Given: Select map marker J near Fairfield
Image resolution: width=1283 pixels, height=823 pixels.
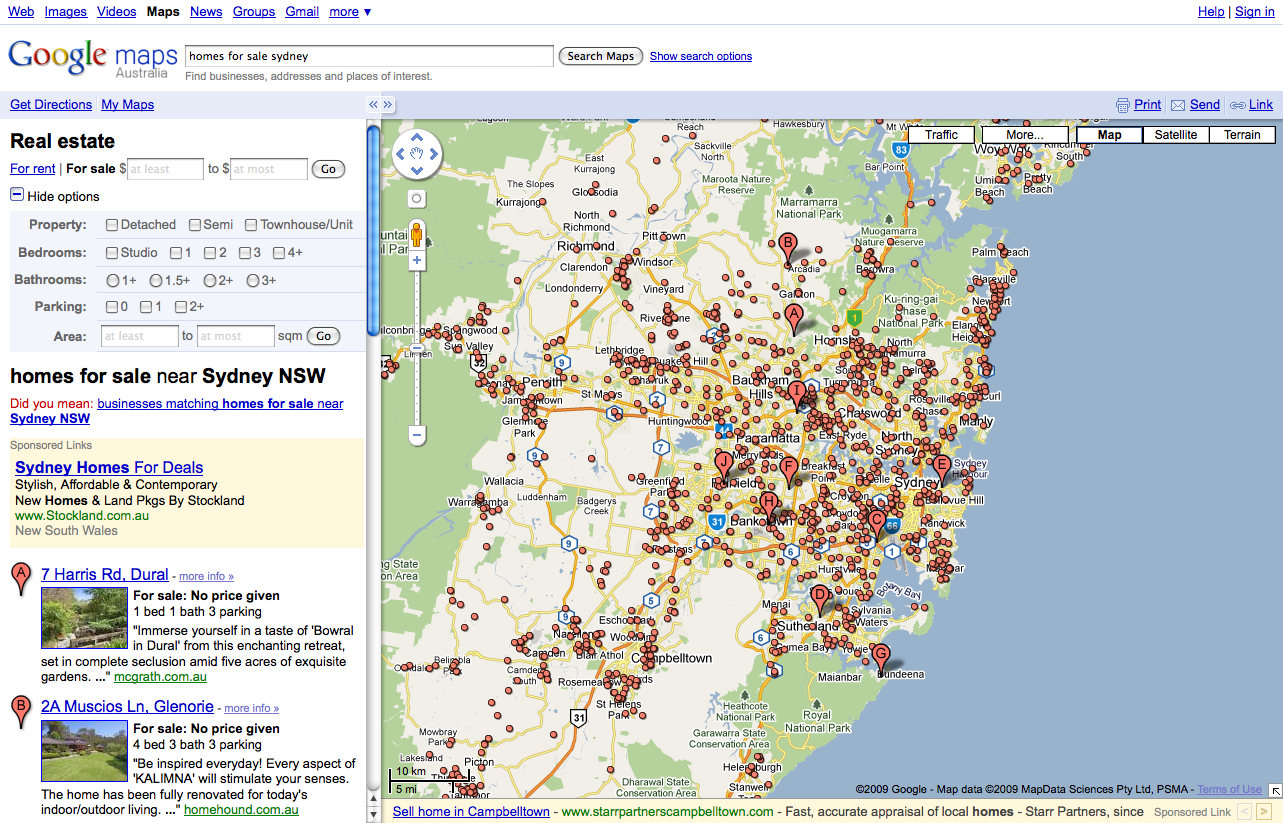Looking at the screenshot, I should pyautogui.click(x=723, y=466).
